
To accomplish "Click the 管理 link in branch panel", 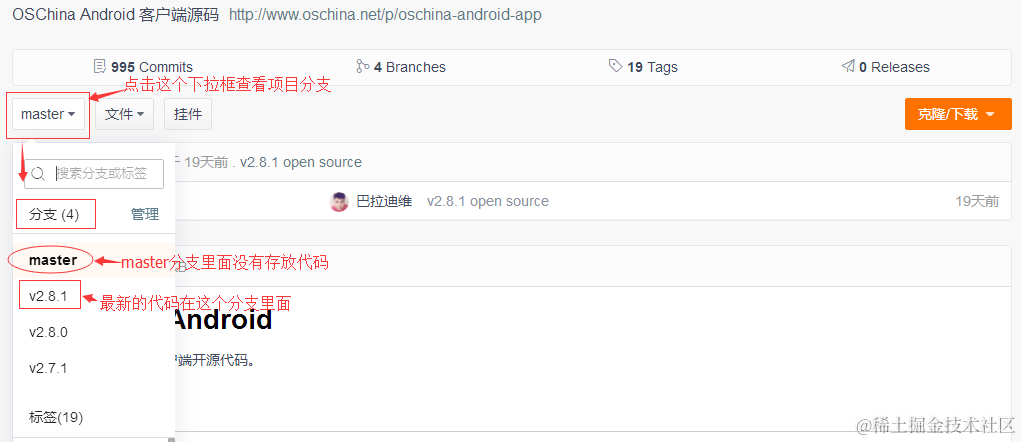I will click(145, 214).
